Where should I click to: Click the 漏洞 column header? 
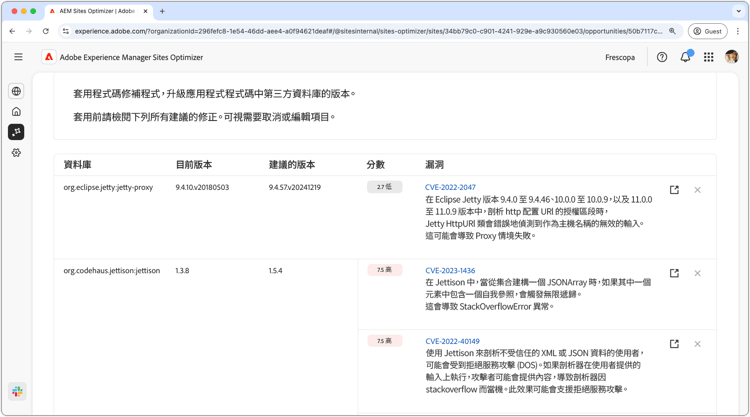434,165
